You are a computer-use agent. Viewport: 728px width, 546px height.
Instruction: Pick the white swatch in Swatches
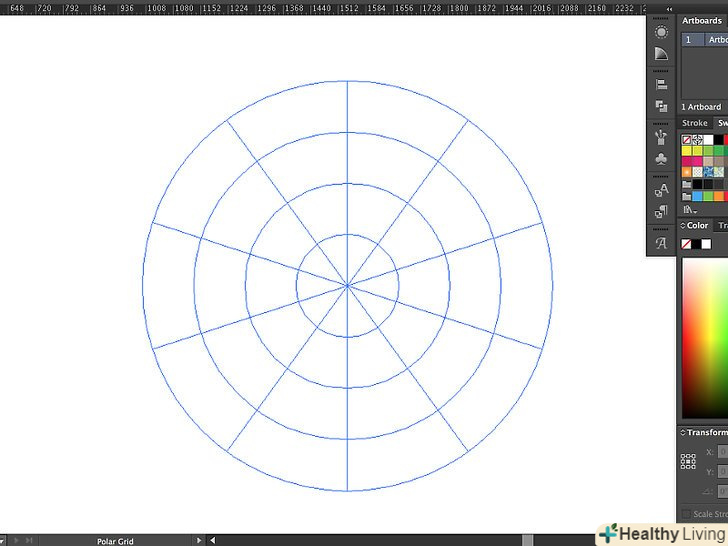tap(708, 140)
